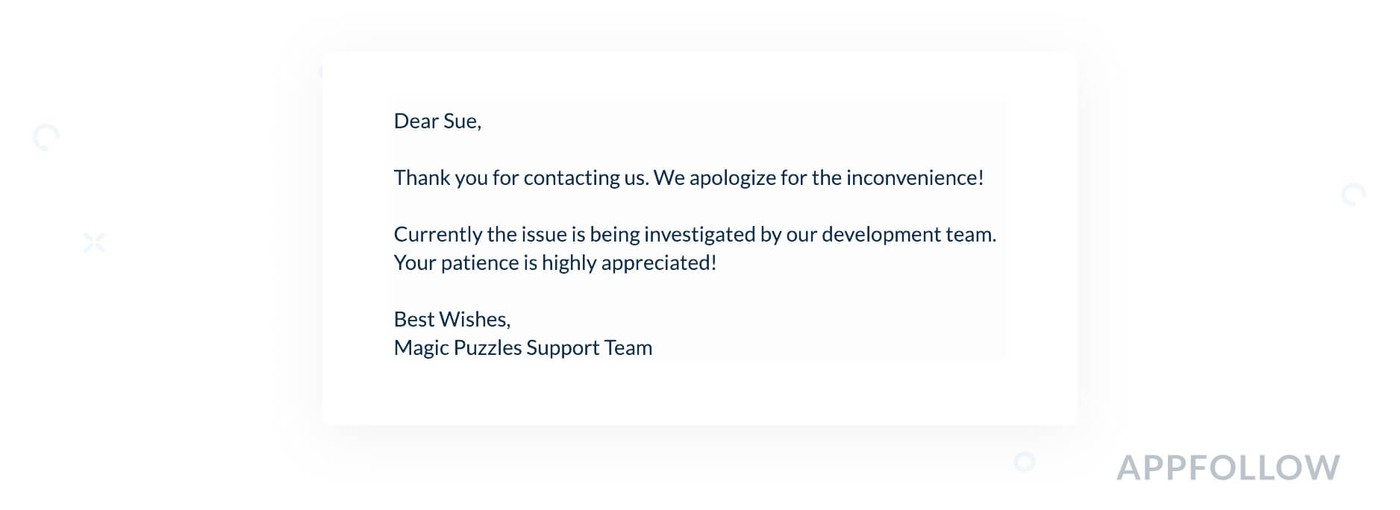Click the words "development team" in the message
This screenshot has width=1400, height=510.
908,234
